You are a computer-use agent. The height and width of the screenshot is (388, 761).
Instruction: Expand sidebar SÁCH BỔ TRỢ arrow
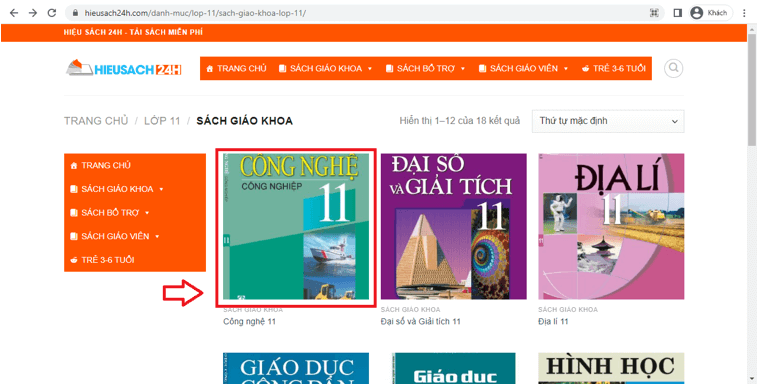[x=147, y=213]
